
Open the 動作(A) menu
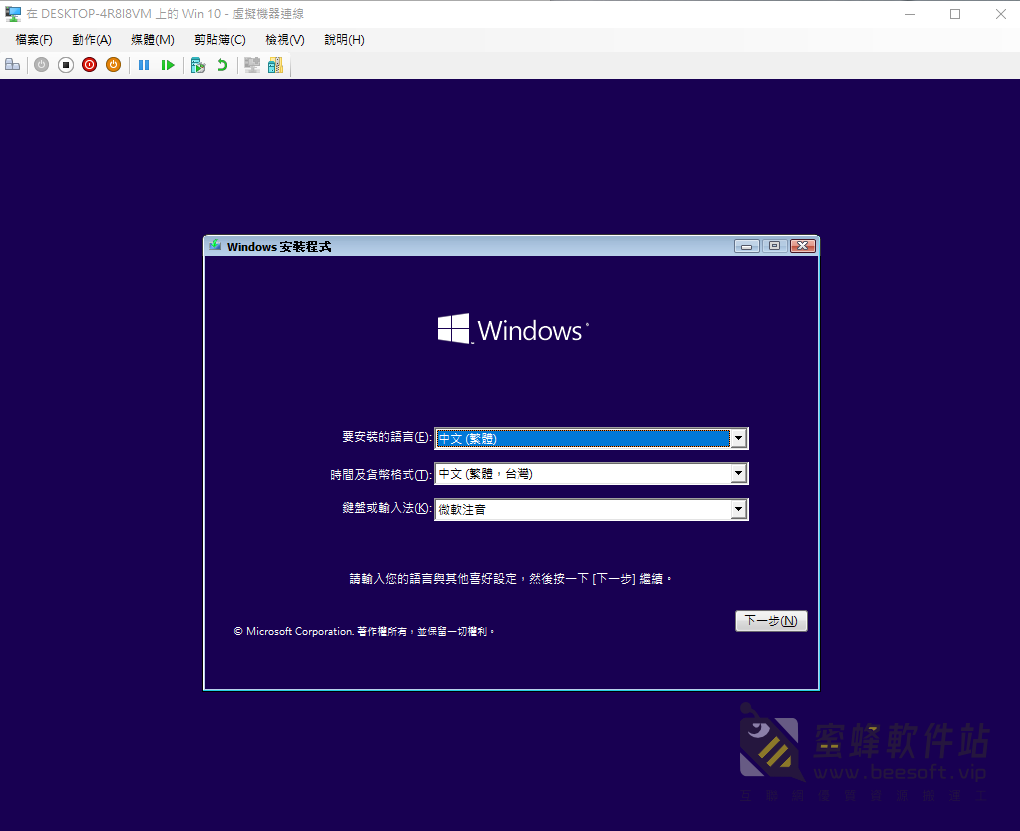tap(92, 40)
